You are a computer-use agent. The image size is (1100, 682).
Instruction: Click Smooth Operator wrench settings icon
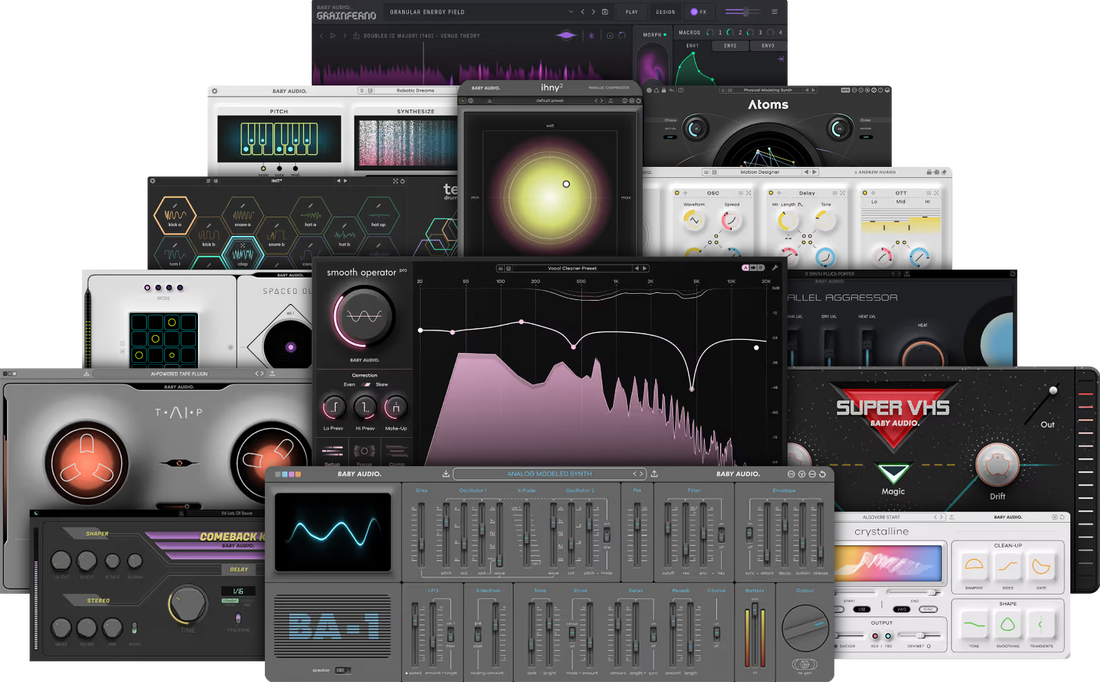pos(774,268)
